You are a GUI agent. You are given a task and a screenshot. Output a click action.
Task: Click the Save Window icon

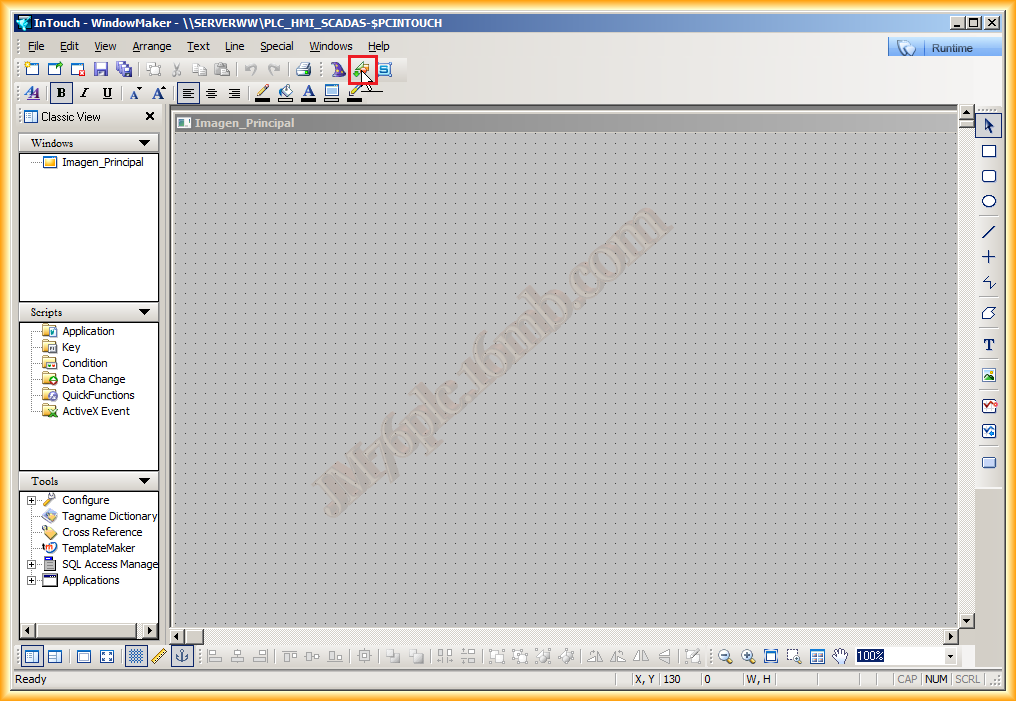(x=101, y=70)
